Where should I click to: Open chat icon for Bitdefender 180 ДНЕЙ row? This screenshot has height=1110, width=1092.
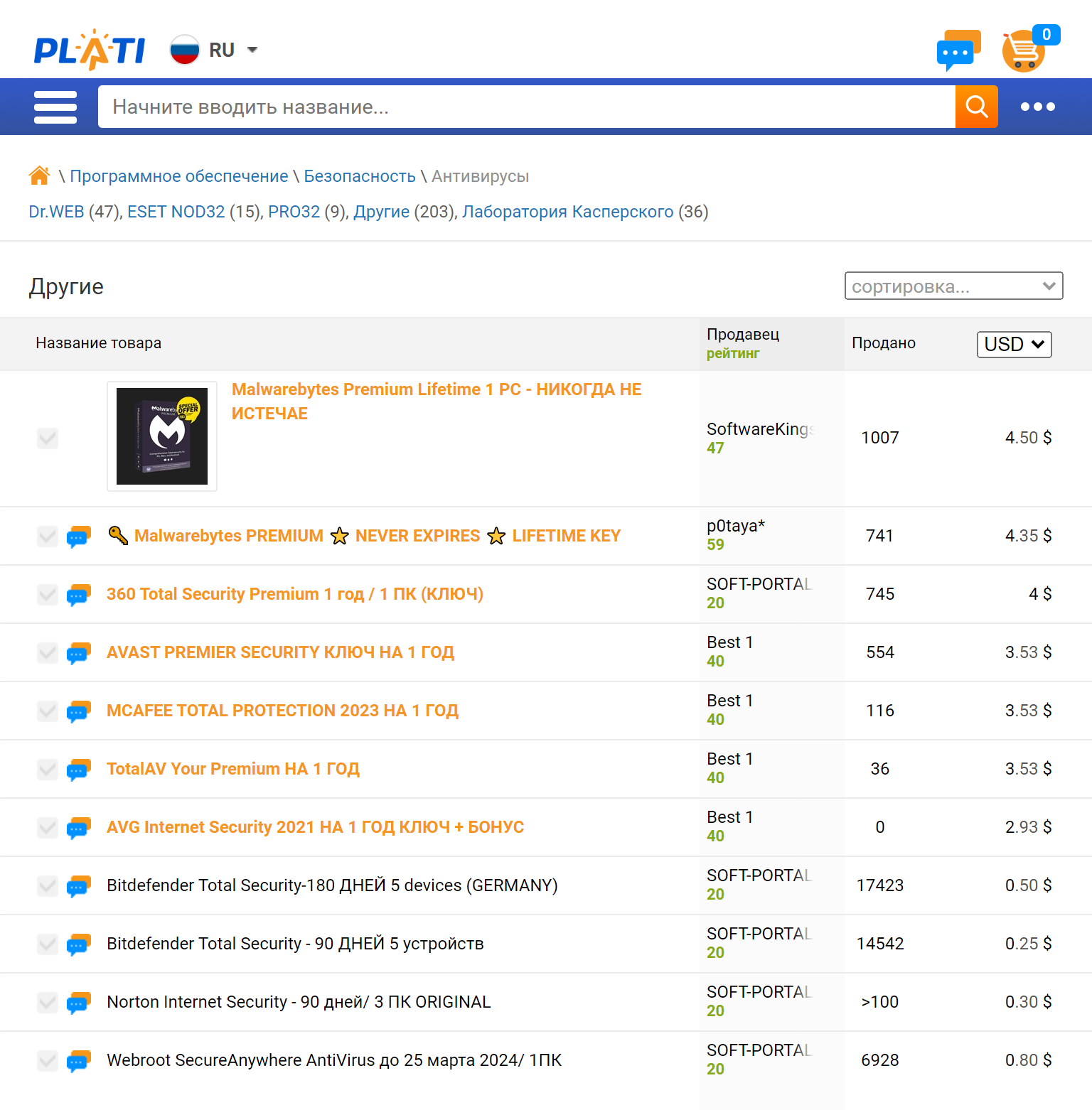click(x=79, y=886)
